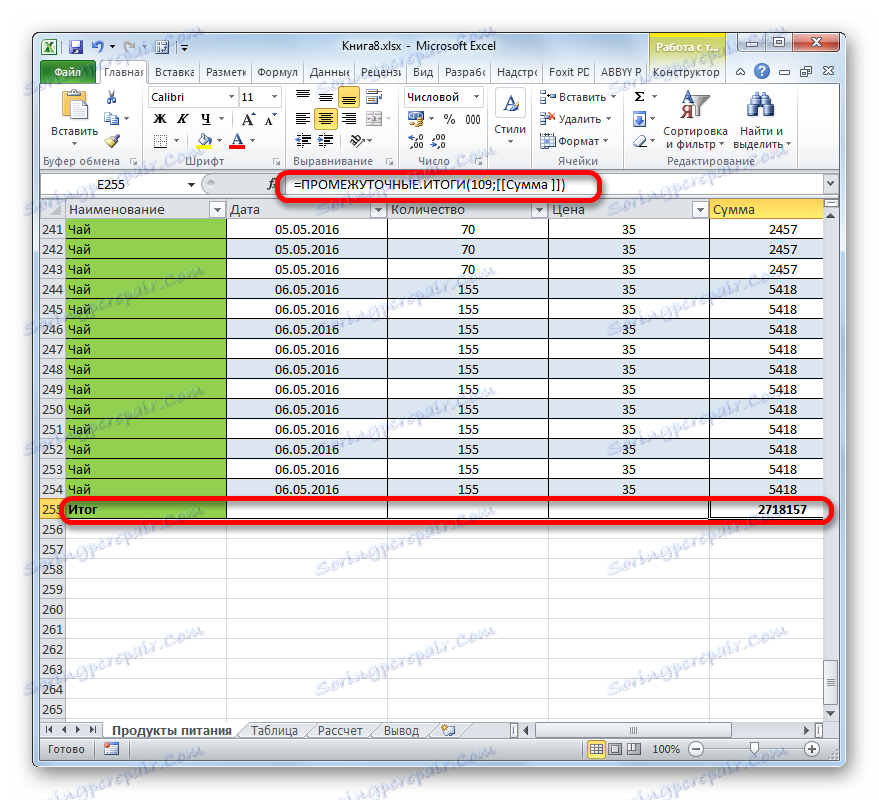
Task: Click the AutoSum Σ icon
Action: 639,96
